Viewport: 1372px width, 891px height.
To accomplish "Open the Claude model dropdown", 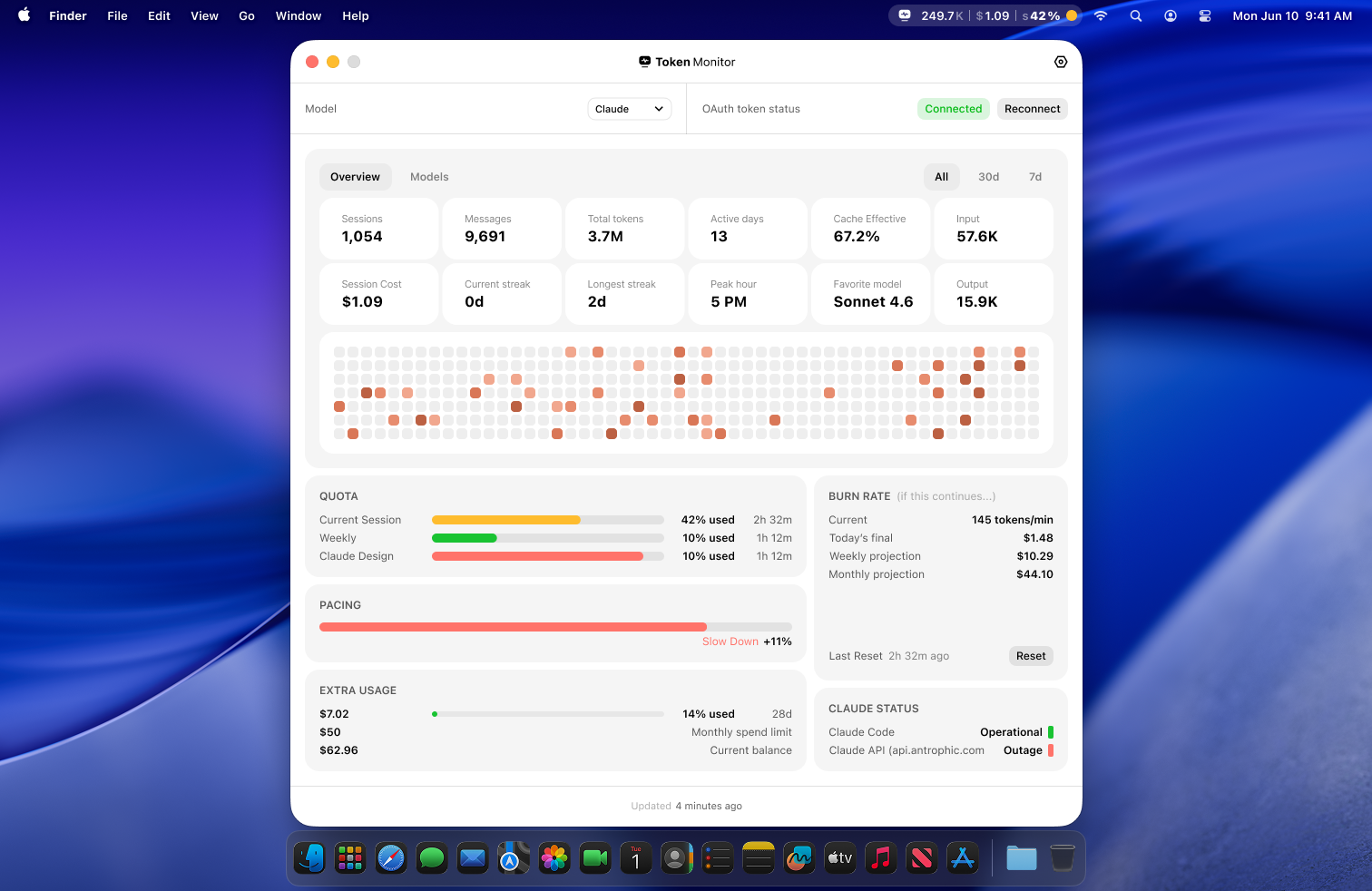I will (x=630, y=109).
